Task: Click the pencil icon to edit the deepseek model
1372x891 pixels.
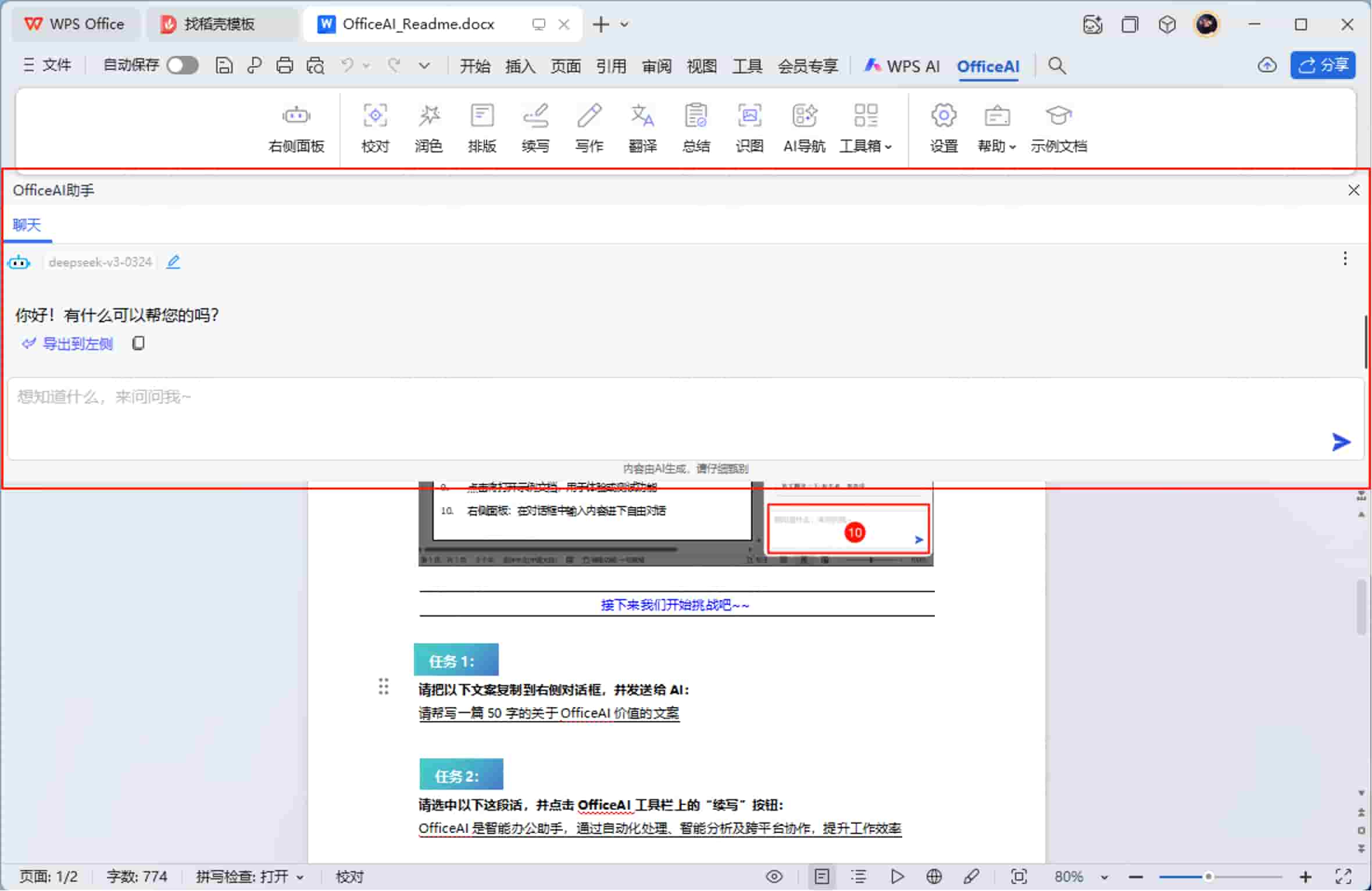Action: coord(173,262)
